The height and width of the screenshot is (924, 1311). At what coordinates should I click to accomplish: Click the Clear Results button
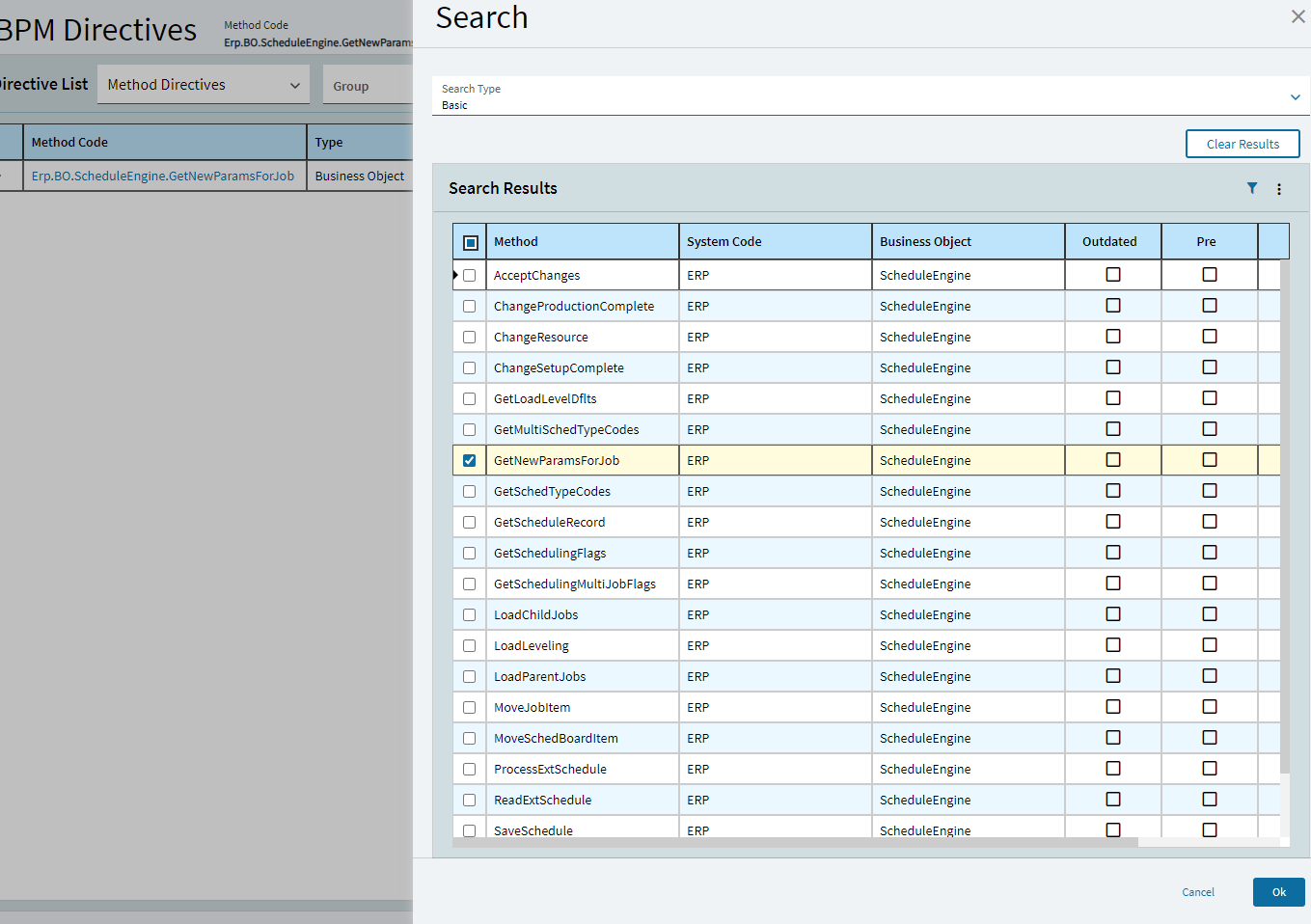1243,144
